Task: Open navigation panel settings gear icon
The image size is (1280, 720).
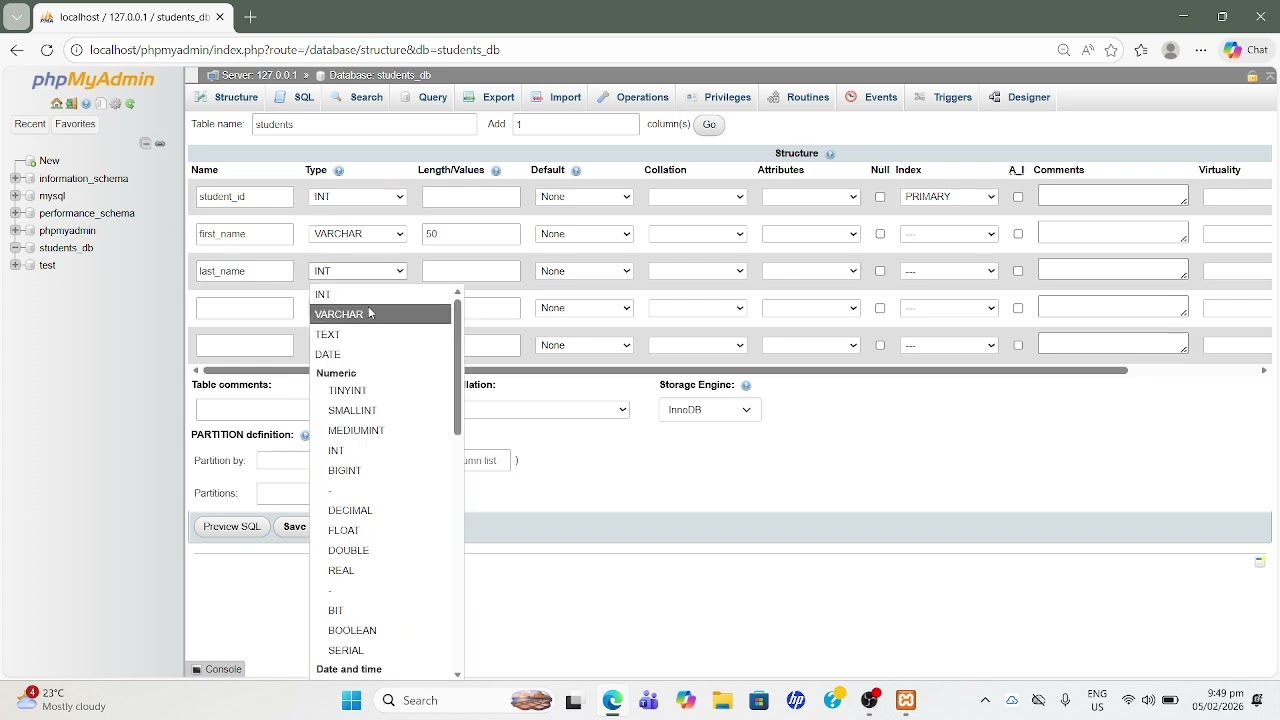Action: point(115,103)
